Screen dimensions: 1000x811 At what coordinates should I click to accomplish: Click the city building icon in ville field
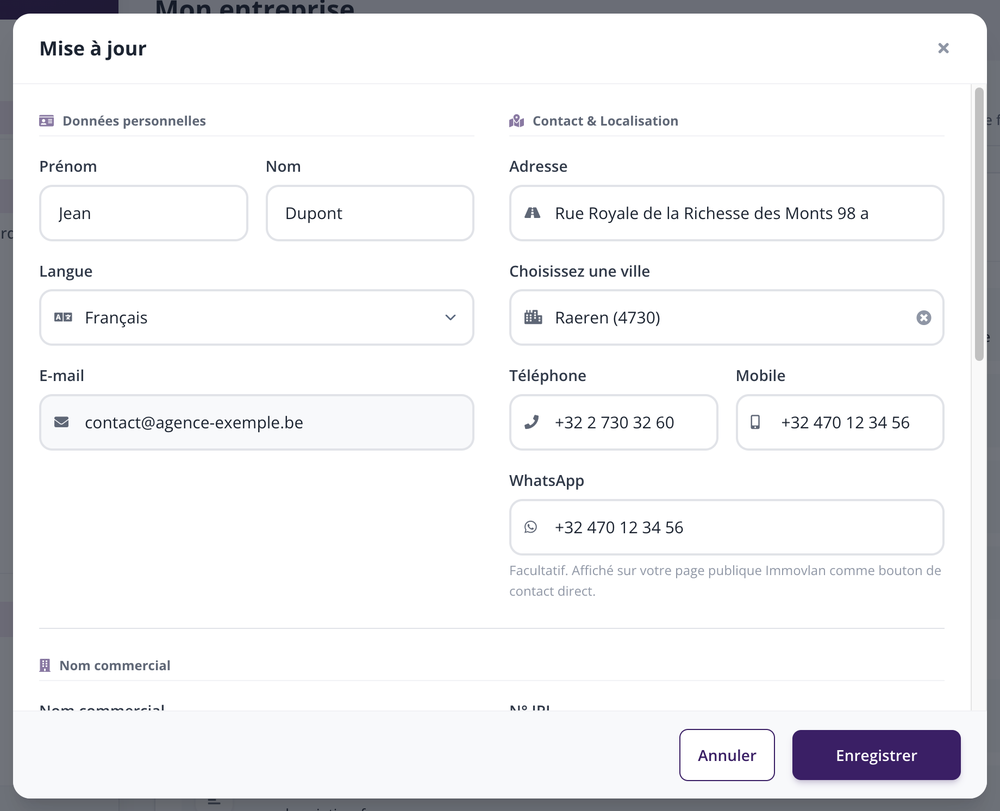[533, 317]
